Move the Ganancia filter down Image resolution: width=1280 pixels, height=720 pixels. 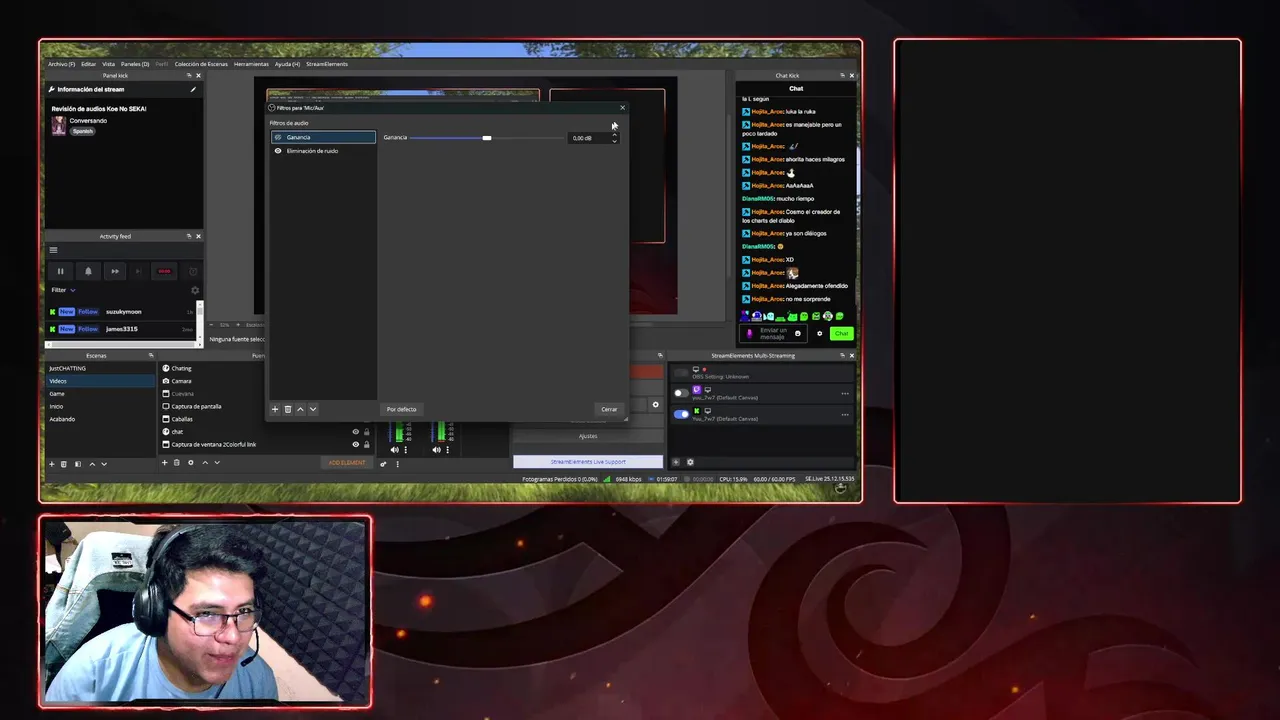coord(313,409)
